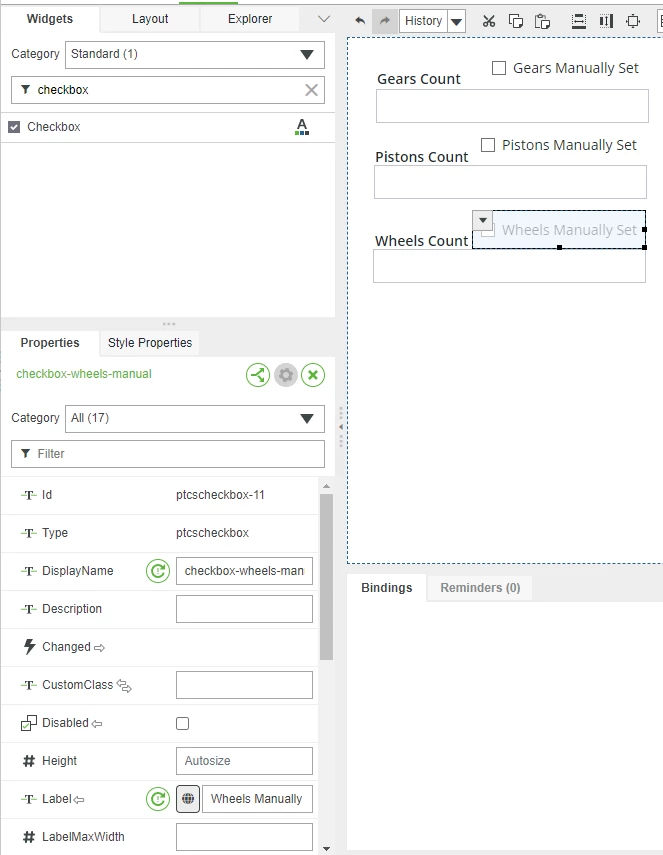Click the Label value input field
The width and height of the screenshot is (663, 855).
[x=257, y=799]
